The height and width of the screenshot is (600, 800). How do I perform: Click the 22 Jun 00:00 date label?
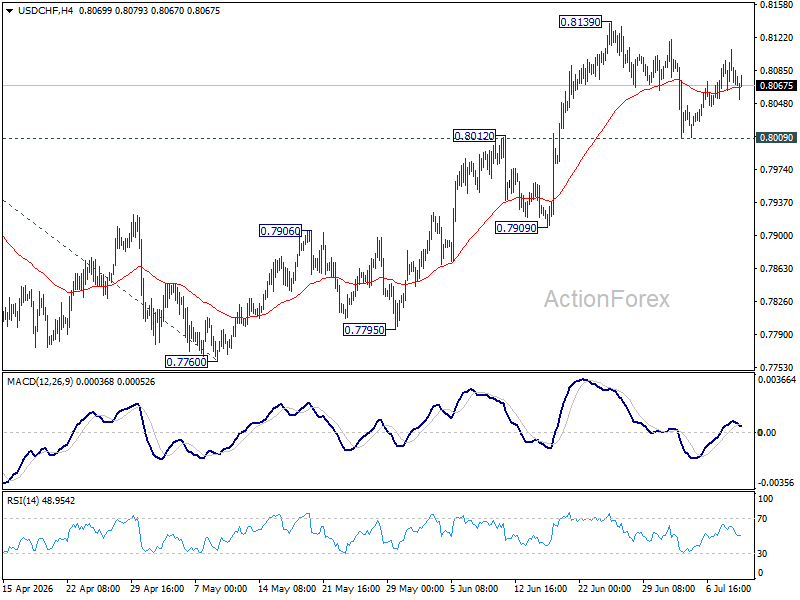[605, 588]
